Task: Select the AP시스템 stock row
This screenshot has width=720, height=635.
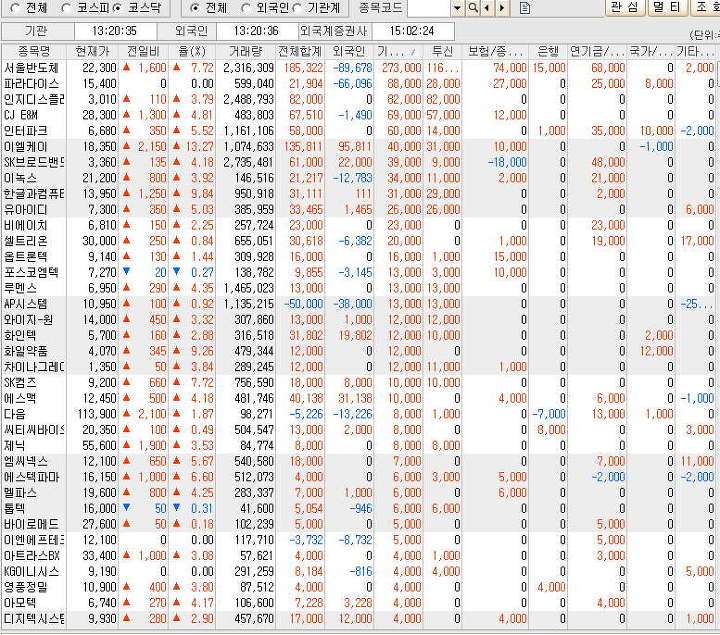Action: (x=359, y=304)
